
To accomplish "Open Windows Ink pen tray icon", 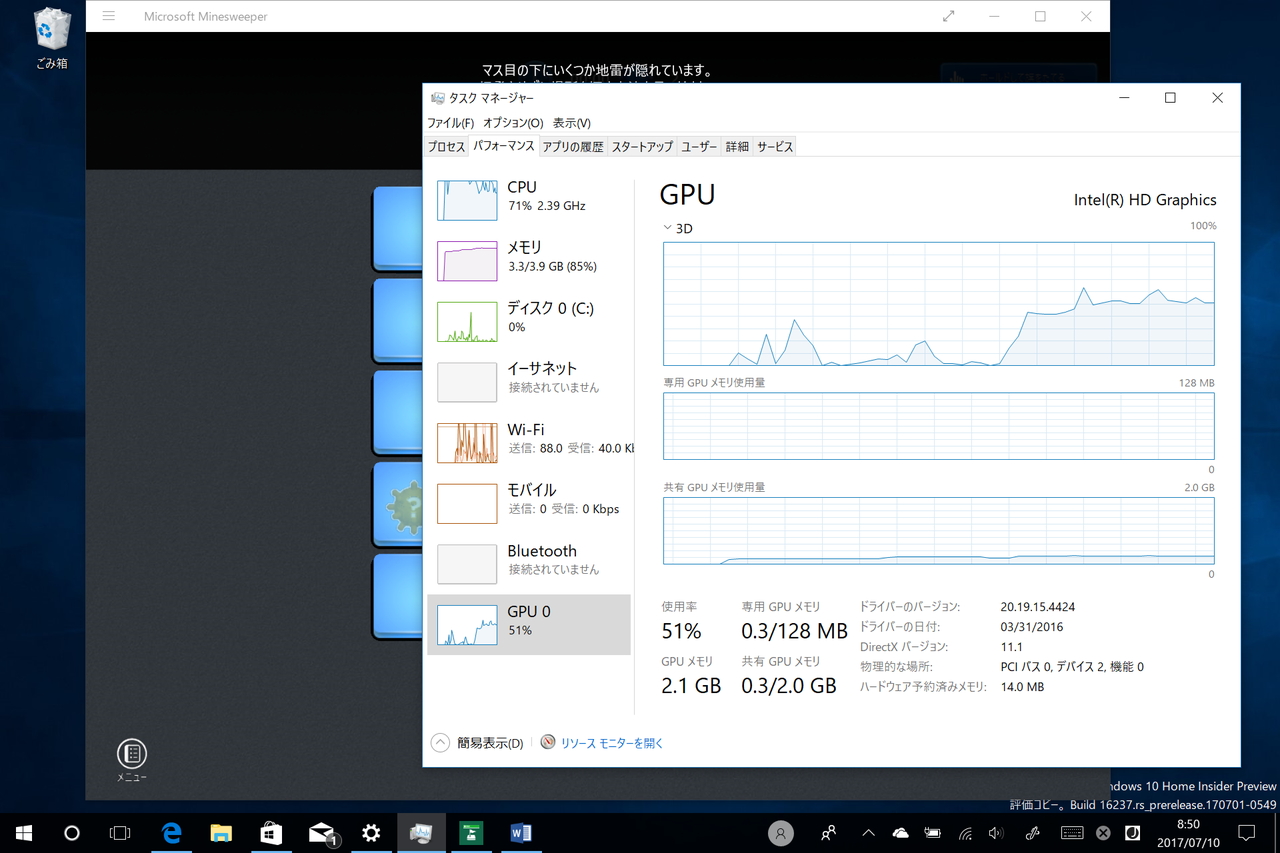I will 1033,833.
